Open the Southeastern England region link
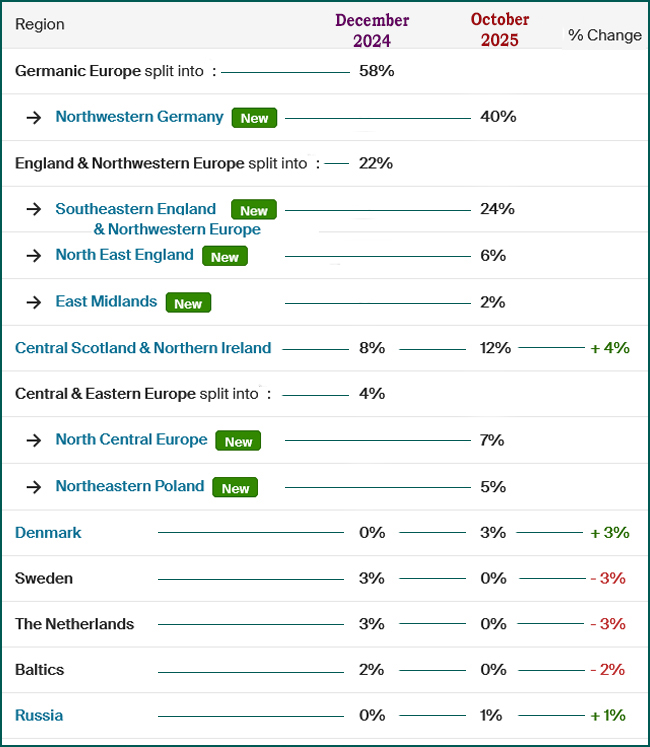This screenshot has width=650, height=747. (136, 209)
